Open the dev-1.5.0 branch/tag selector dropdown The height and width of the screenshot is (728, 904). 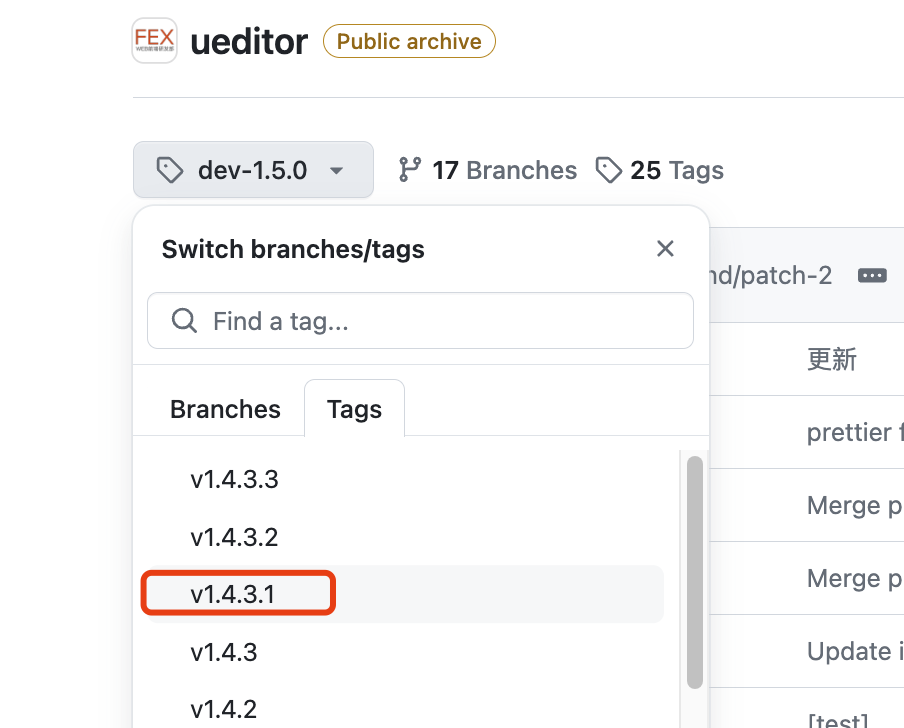pos(253,170)
